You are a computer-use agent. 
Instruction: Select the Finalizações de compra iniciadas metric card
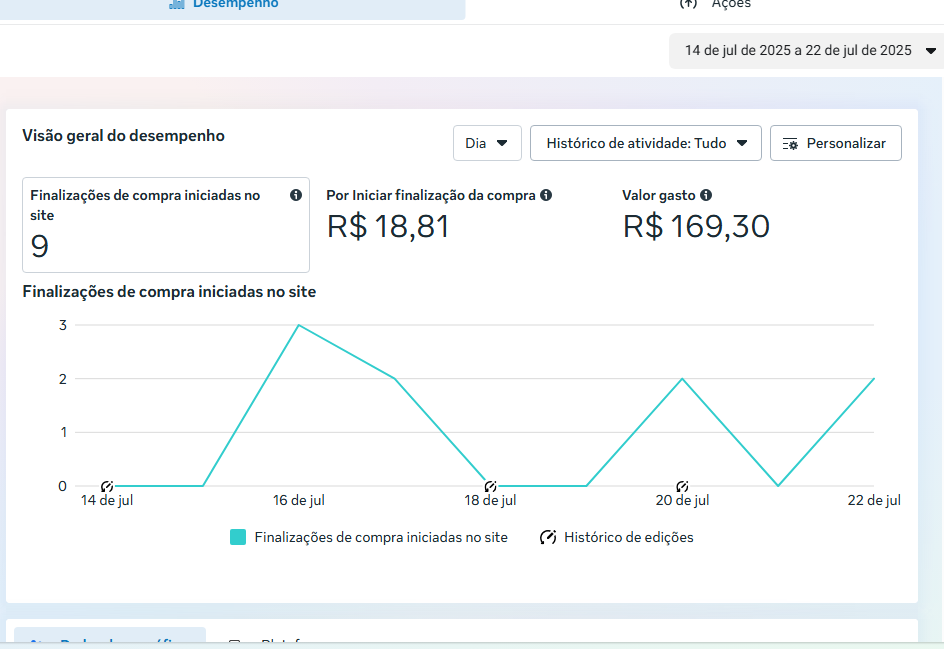[165, 225]
